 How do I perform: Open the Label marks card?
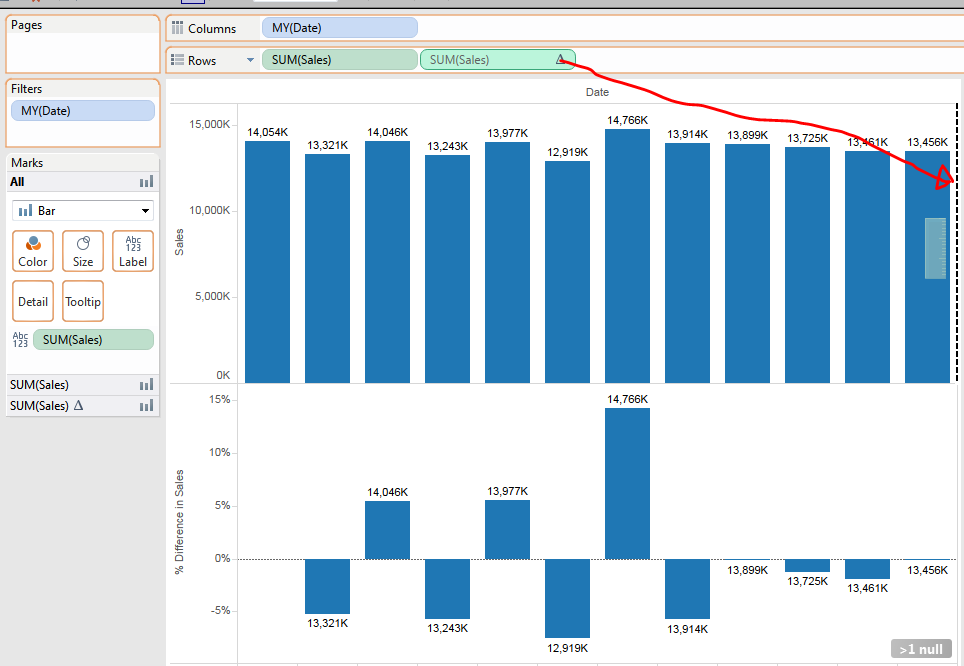(133, 251)
